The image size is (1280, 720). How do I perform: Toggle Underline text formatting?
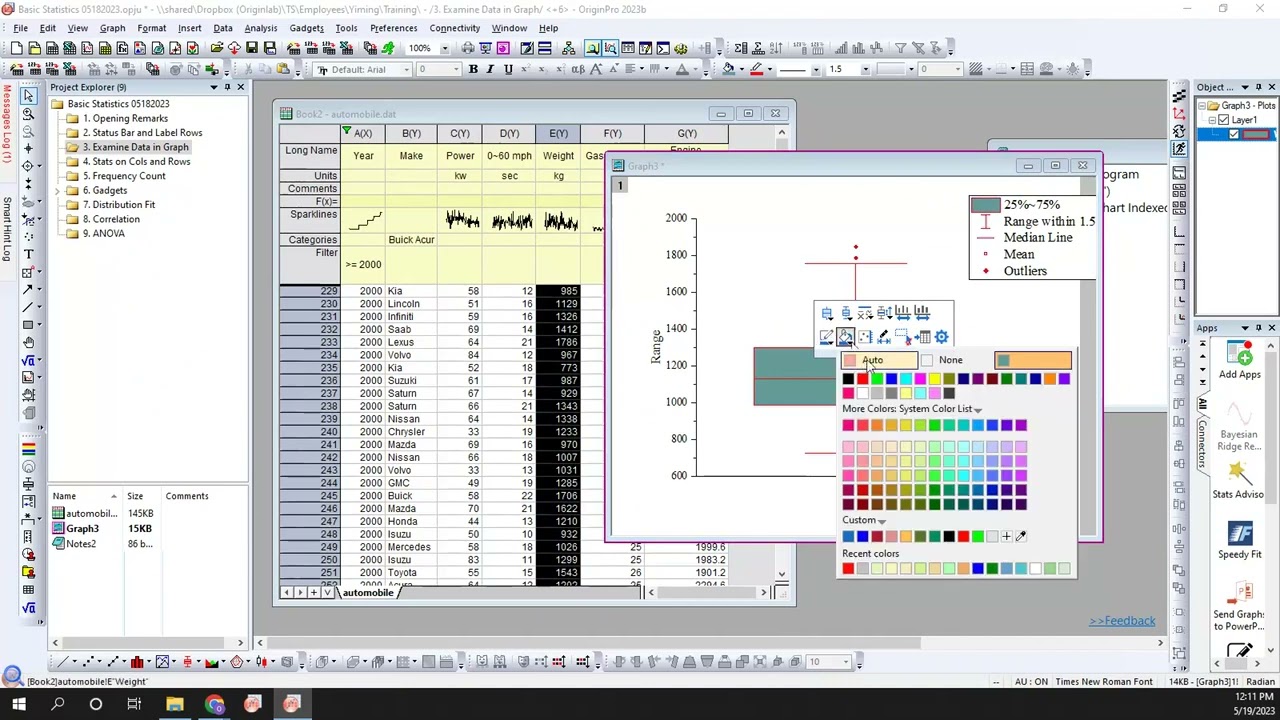[508, 69]
